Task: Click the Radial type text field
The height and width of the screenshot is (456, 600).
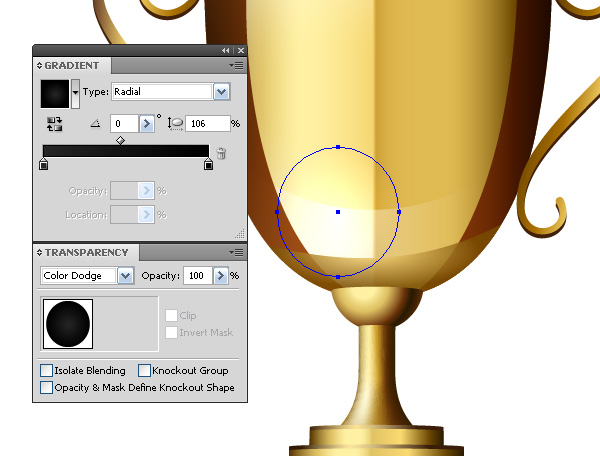Action: (162, 92)
